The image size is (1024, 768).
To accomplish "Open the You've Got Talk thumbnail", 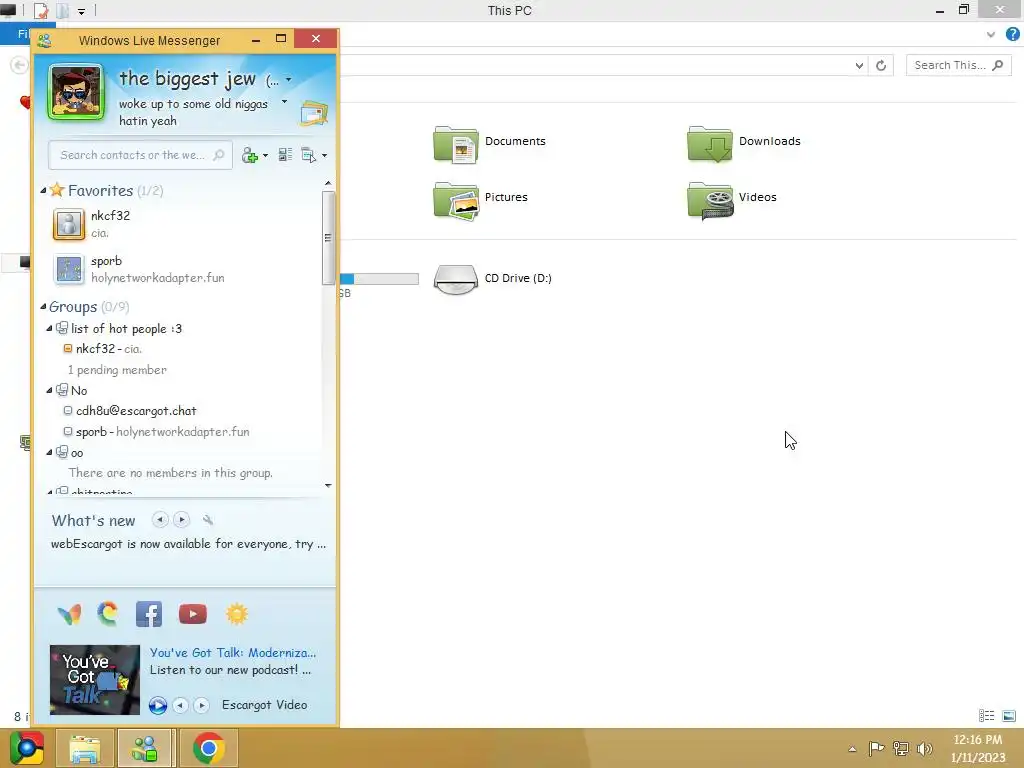I will coord(95,680).
